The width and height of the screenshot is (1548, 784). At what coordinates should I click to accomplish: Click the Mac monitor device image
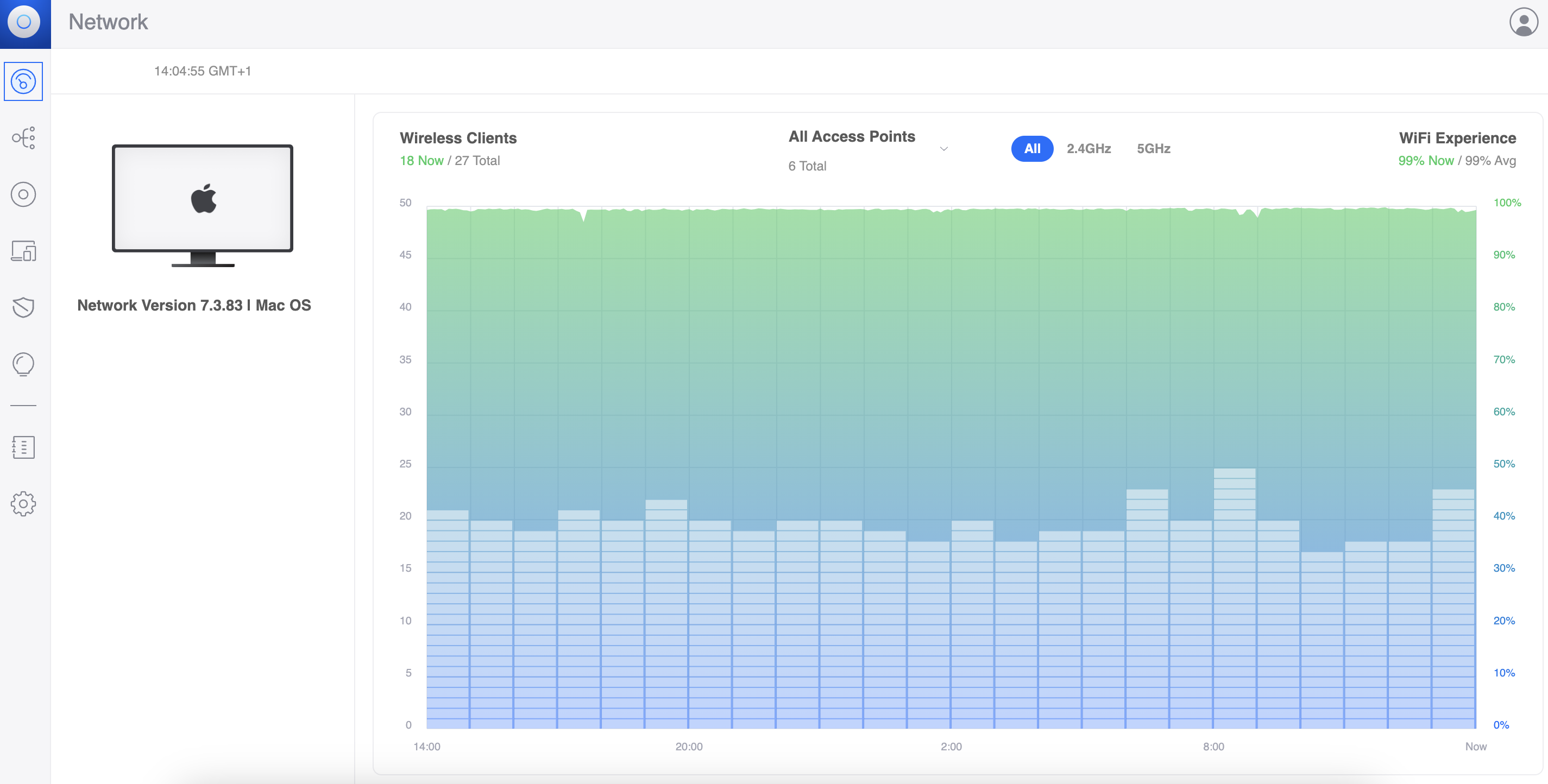[203, 205]
